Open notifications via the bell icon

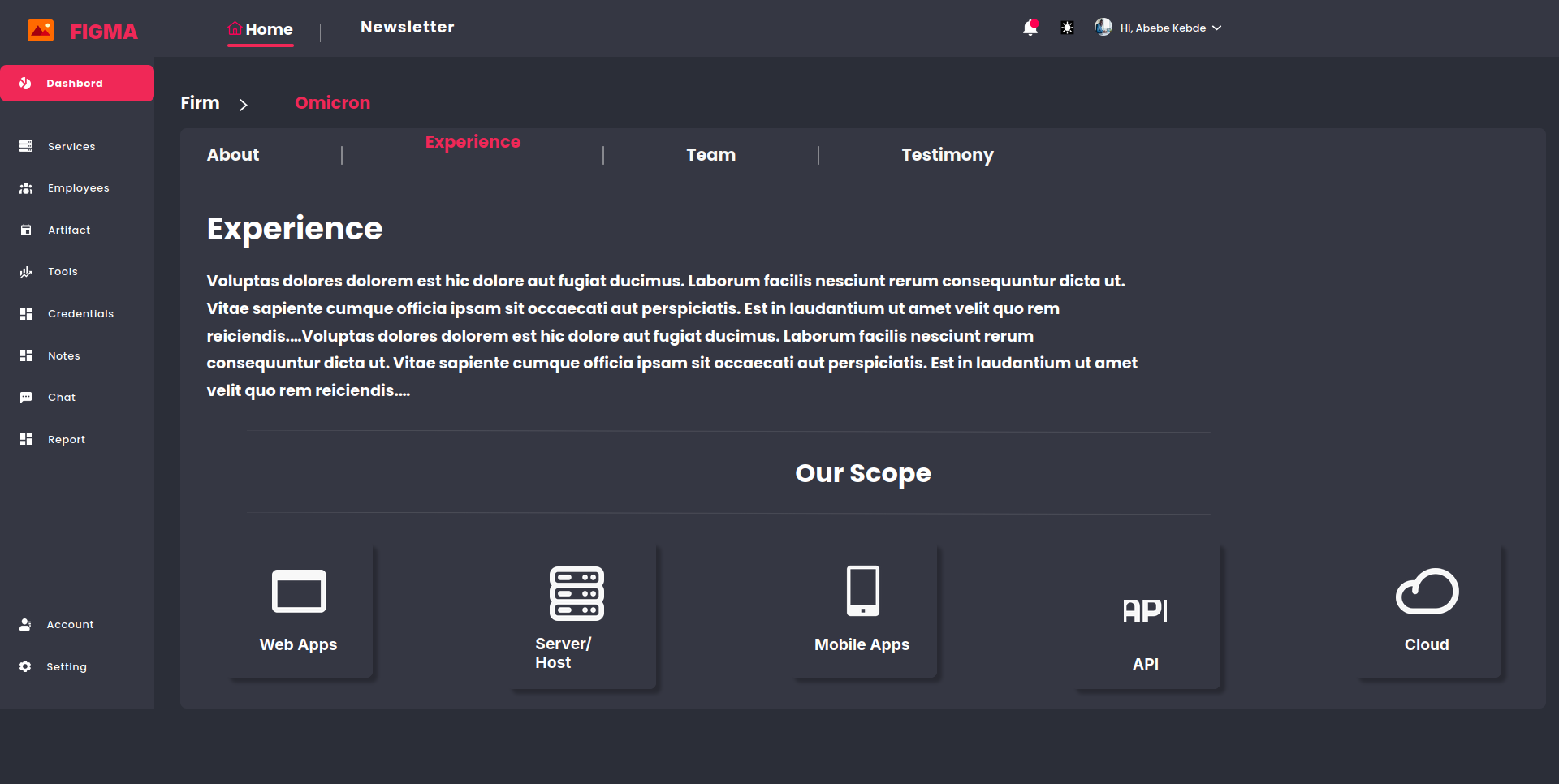click(1030, 28)
